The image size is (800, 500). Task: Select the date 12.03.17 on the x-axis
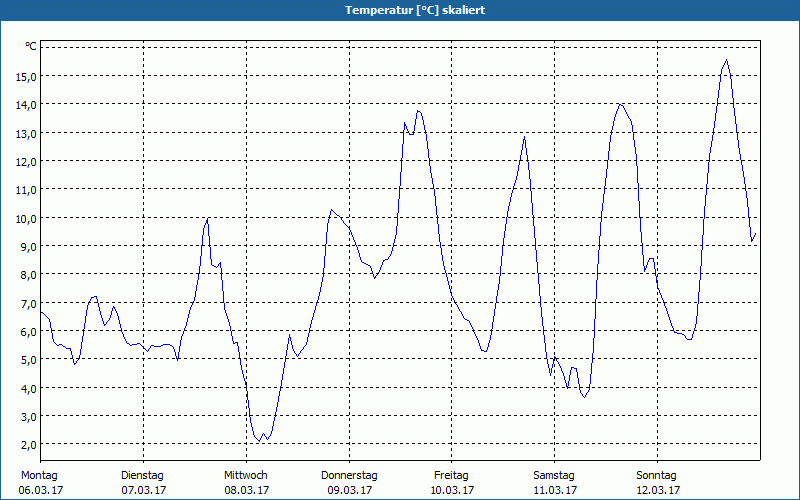click(657, 490)
